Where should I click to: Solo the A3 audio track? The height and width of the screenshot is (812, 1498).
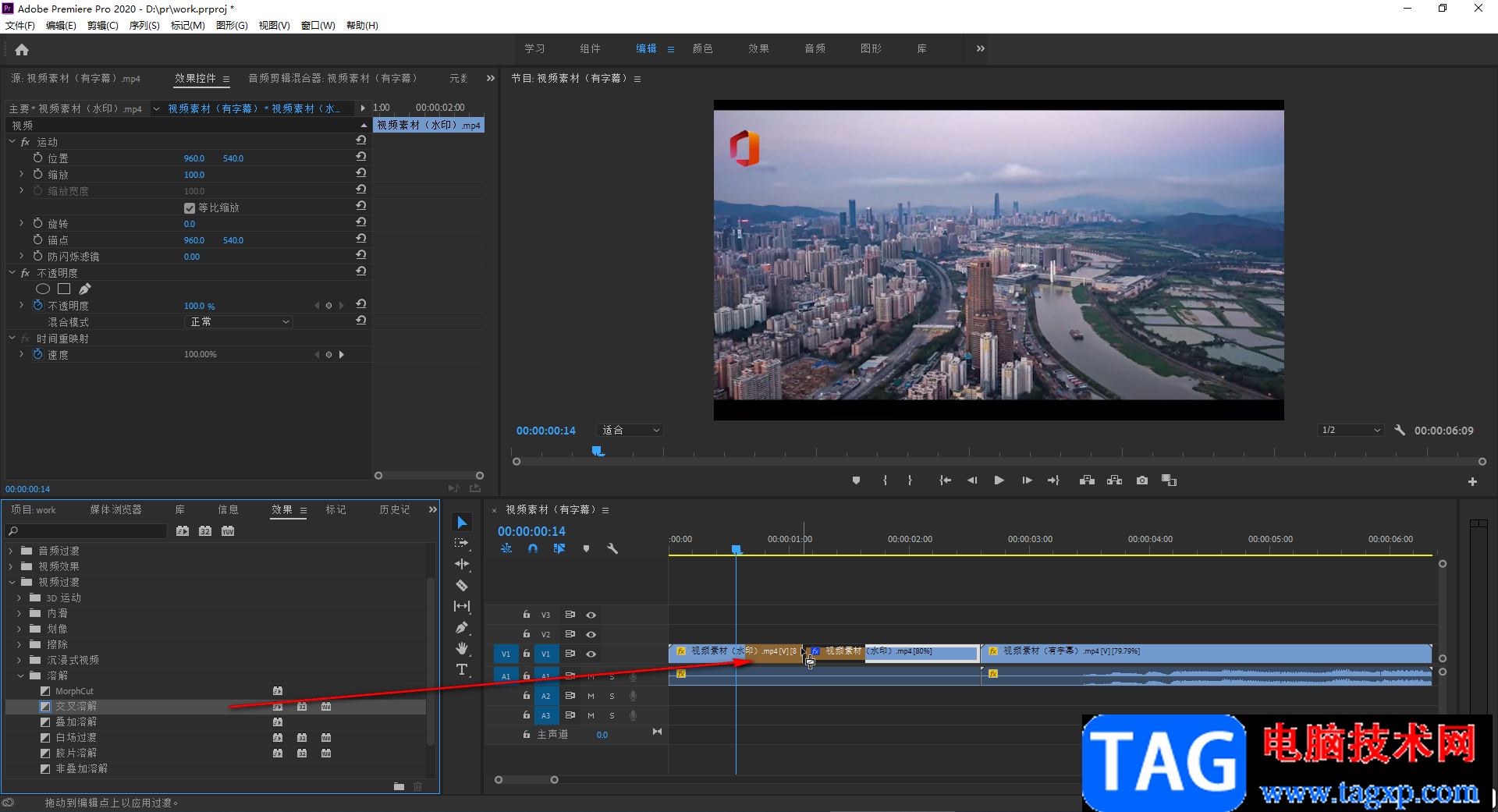612,715
